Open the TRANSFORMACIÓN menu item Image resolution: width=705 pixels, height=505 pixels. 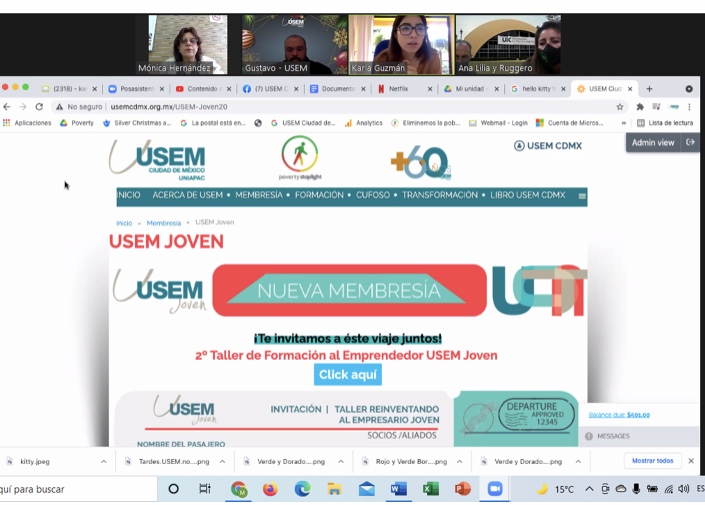click(x=440, y=195)
